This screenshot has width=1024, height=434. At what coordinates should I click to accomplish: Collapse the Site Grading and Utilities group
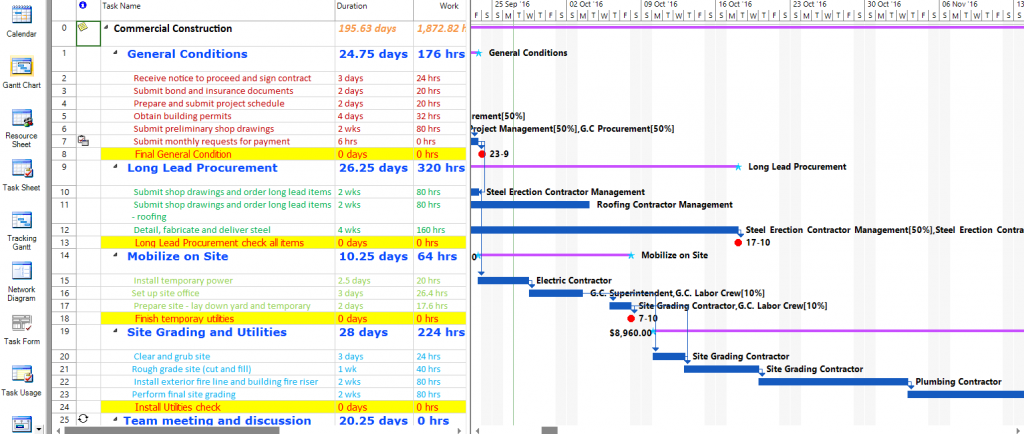click(x=118, y=332)
